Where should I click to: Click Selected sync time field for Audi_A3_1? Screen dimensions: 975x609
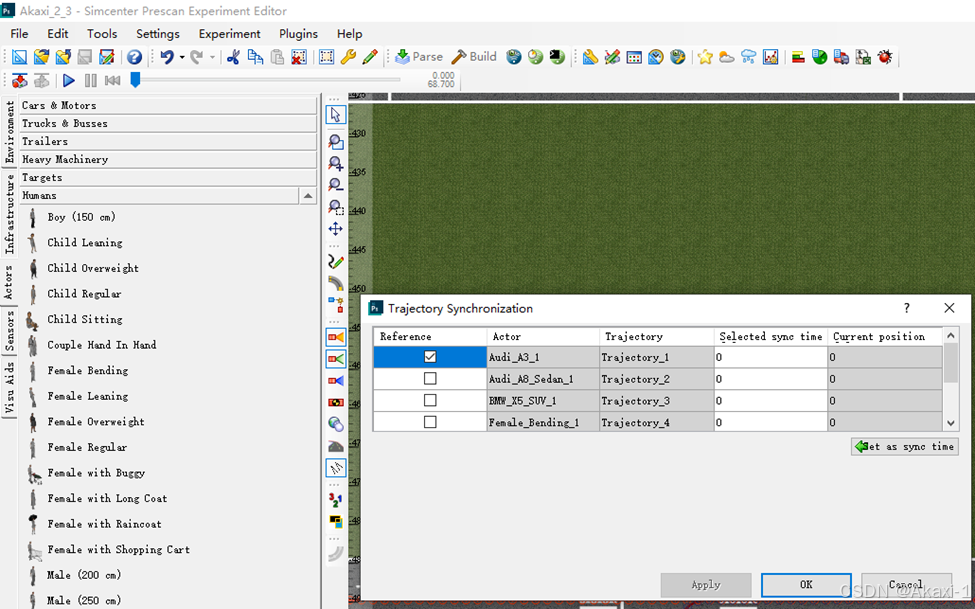(770, 357)
